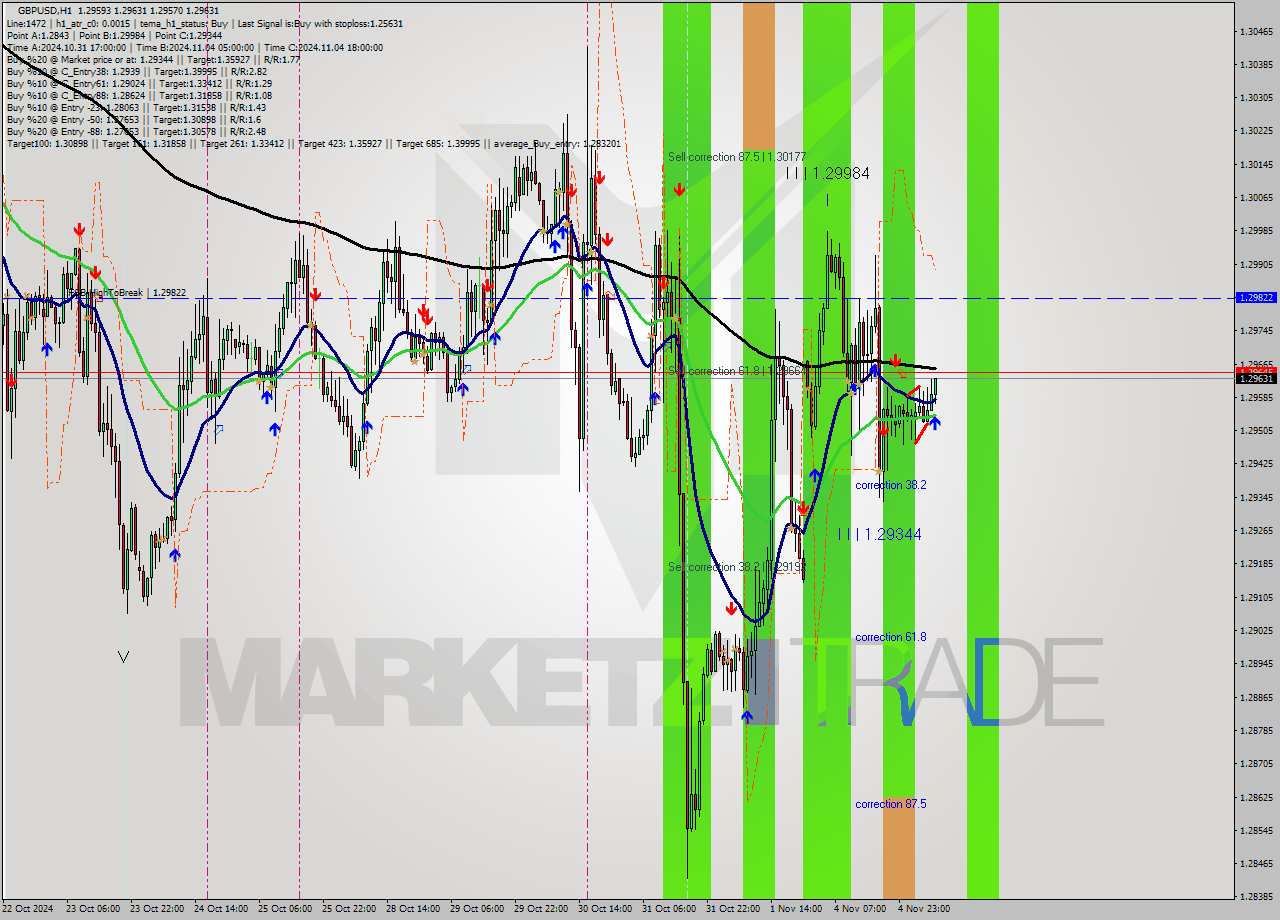Click the 1.28625 price axis label
Screen dimensions: 1280x920
coord(1256,797)
